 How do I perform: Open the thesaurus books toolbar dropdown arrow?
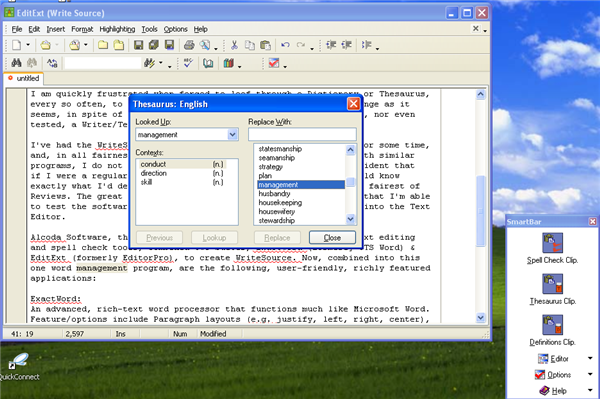240,67
